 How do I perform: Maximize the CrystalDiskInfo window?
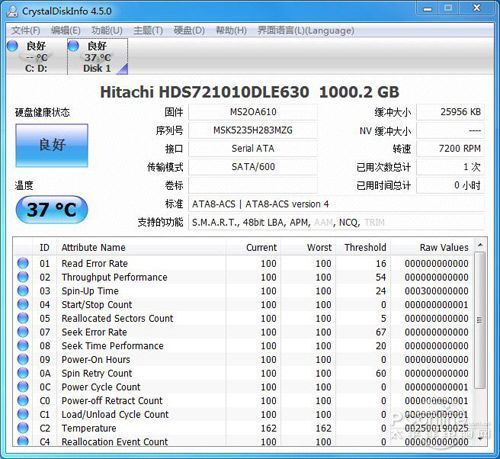coord(448,9)
